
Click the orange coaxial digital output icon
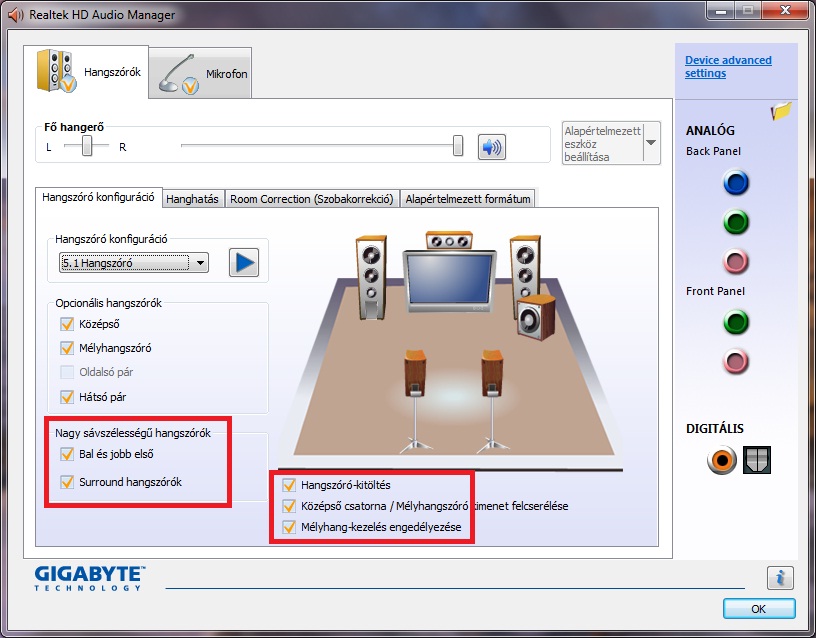[x=721, y=460]
